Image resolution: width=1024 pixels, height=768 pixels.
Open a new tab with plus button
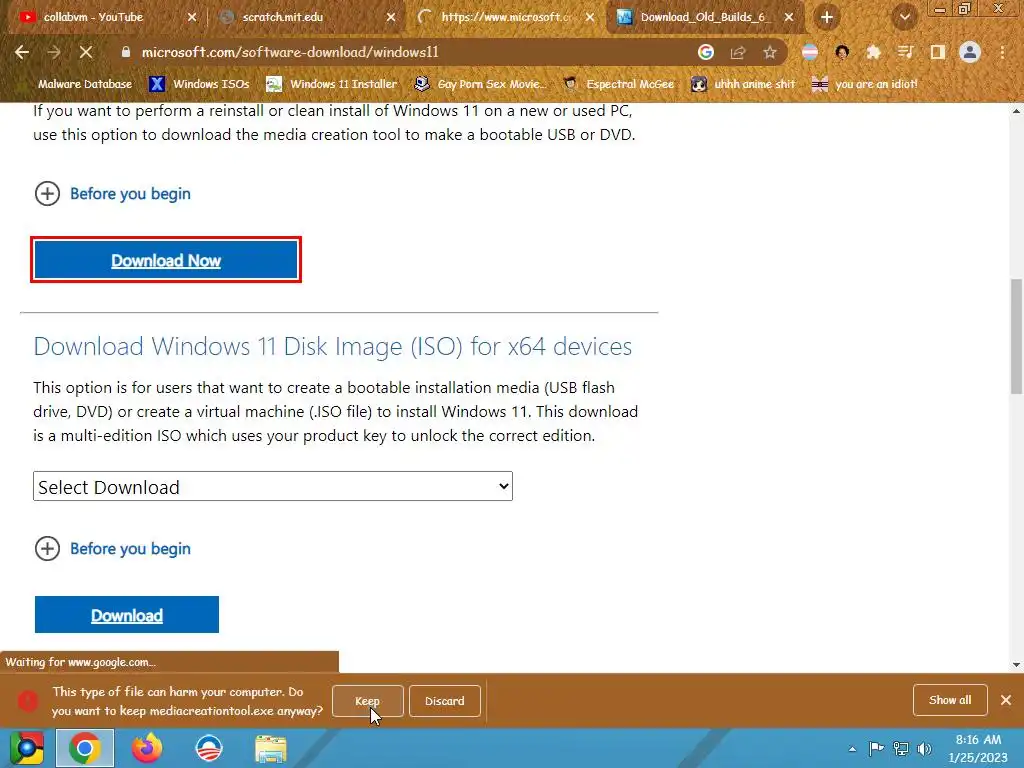[x=827, y=17]
